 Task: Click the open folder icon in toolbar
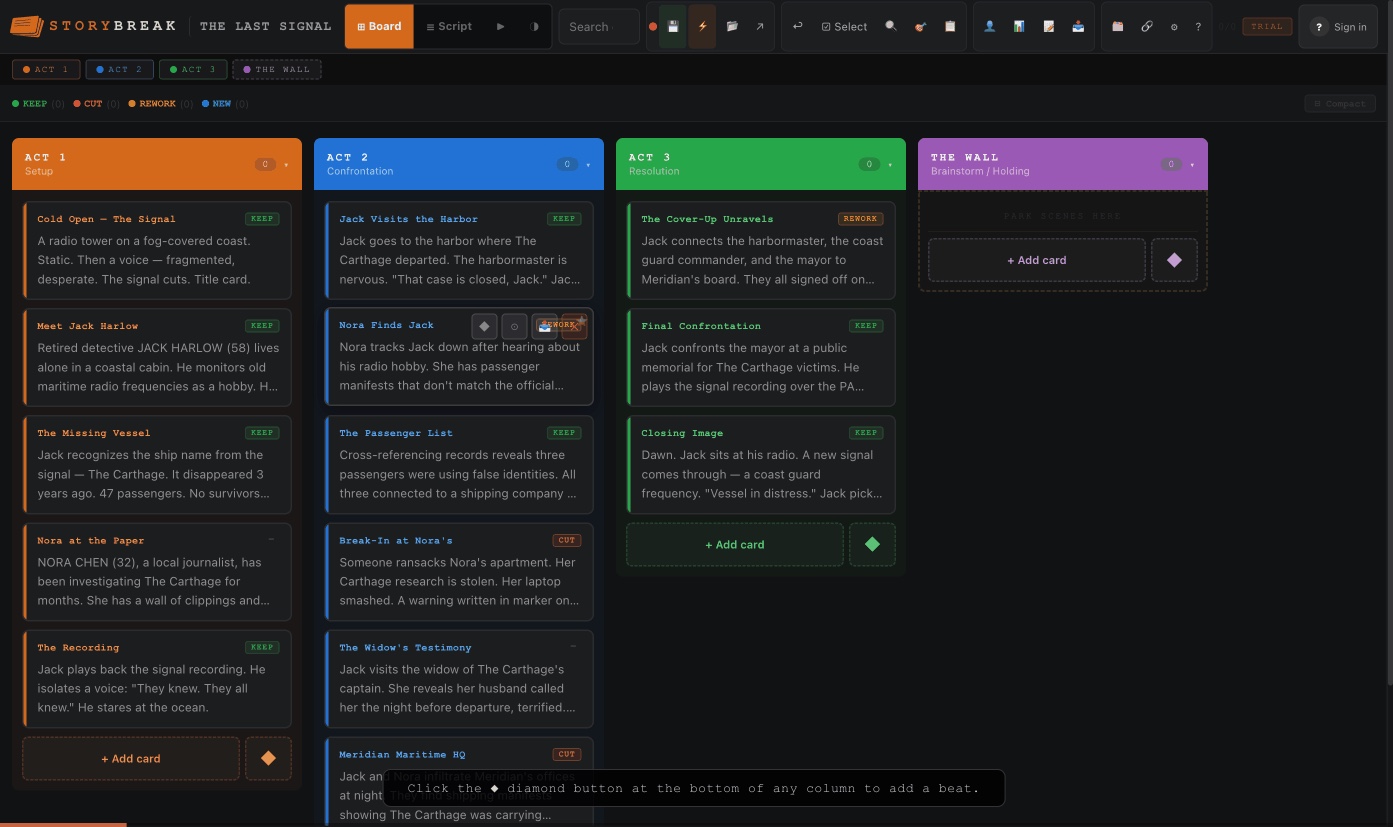click(x=732, y=27)
